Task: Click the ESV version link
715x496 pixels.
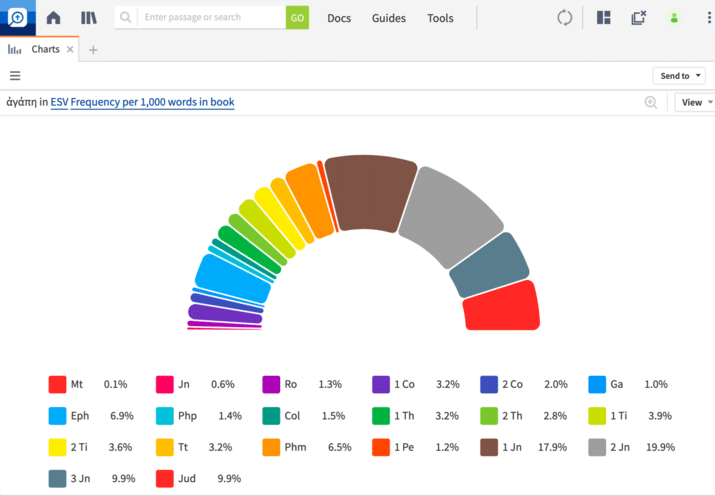Action: click(x=59, y=102)
